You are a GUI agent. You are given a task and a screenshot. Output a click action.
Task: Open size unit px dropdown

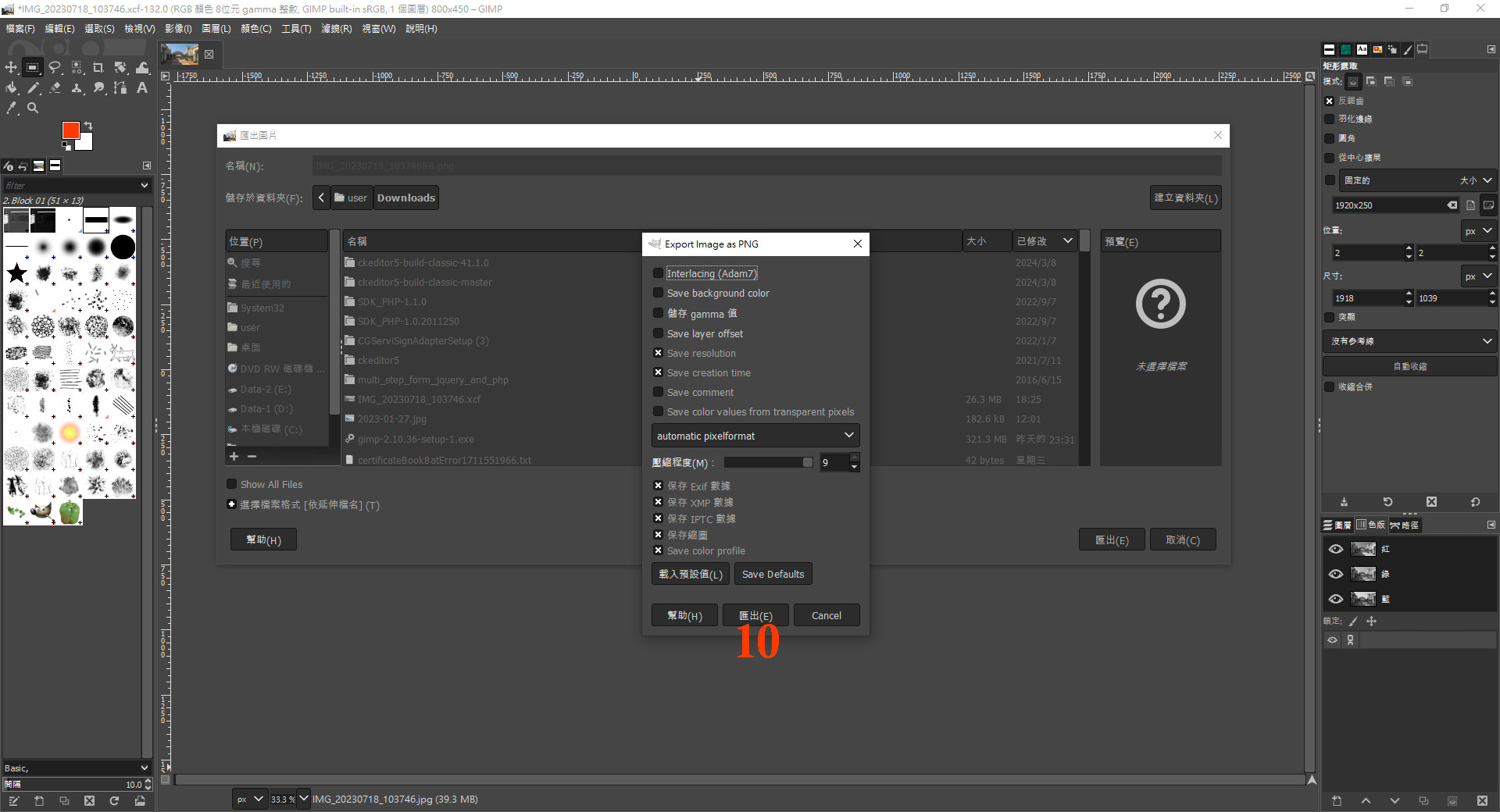pos(1478,276)
